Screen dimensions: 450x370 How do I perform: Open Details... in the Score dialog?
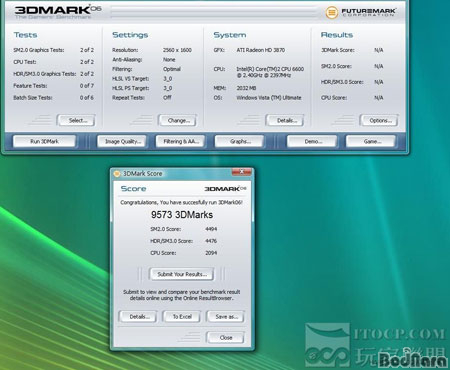(138, 316)
